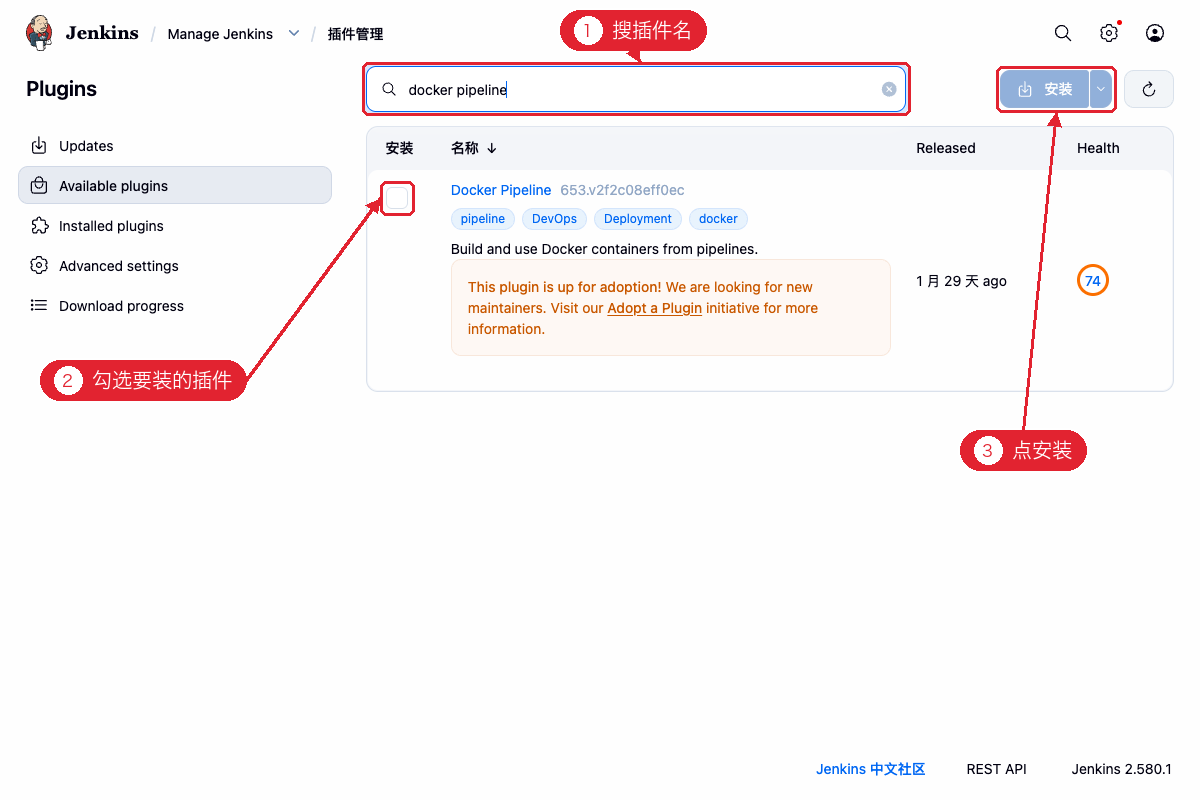Click the health score 74 badge
1200x800 pixels.
tap(1093, 281)
